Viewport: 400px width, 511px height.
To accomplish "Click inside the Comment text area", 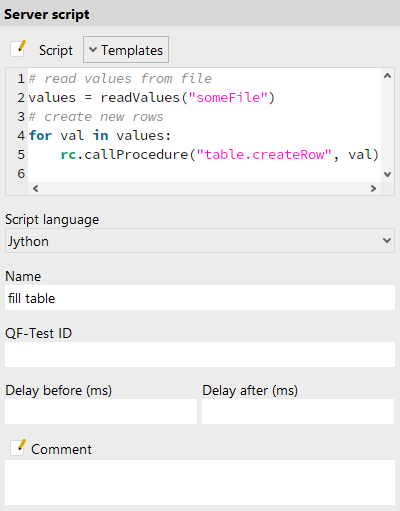I will pyautogui.click(x=200, y=483).
